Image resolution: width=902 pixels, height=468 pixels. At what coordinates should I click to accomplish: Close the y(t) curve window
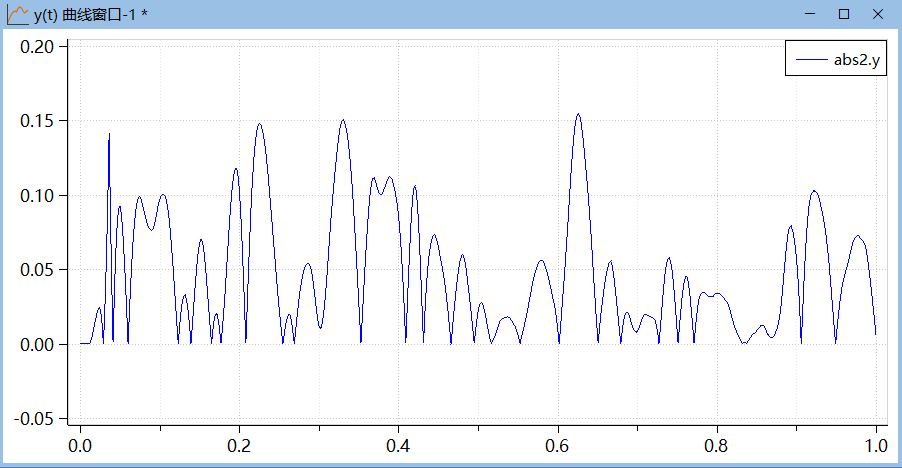(877, 14)
